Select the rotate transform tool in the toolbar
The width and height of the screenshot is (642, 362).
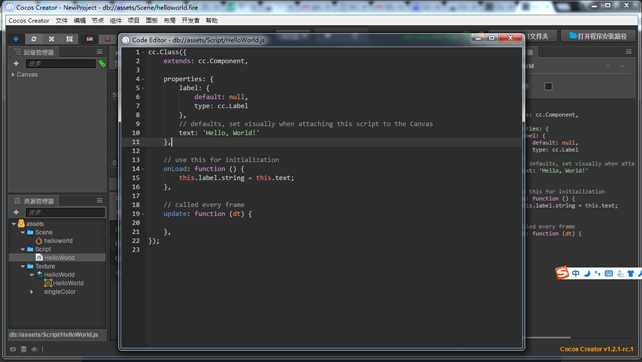tap(34, 39)
